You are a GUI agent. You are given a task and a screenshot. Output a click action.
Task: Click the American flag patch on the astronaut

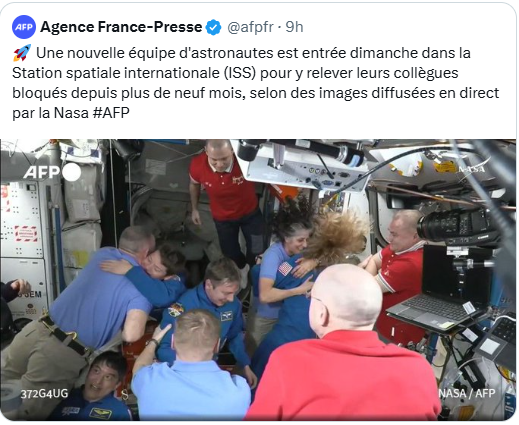coord(285,268)
